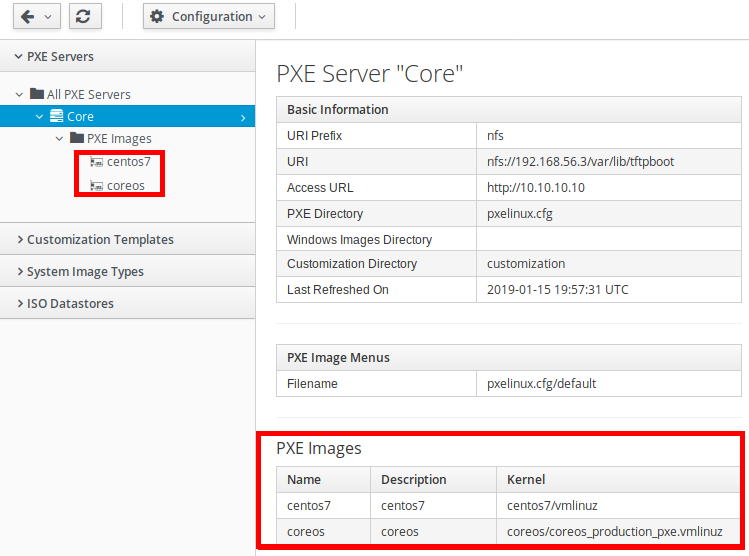Collapse the PXE Images tree folder
Screen dimensions: 749x556
(59, 139)
